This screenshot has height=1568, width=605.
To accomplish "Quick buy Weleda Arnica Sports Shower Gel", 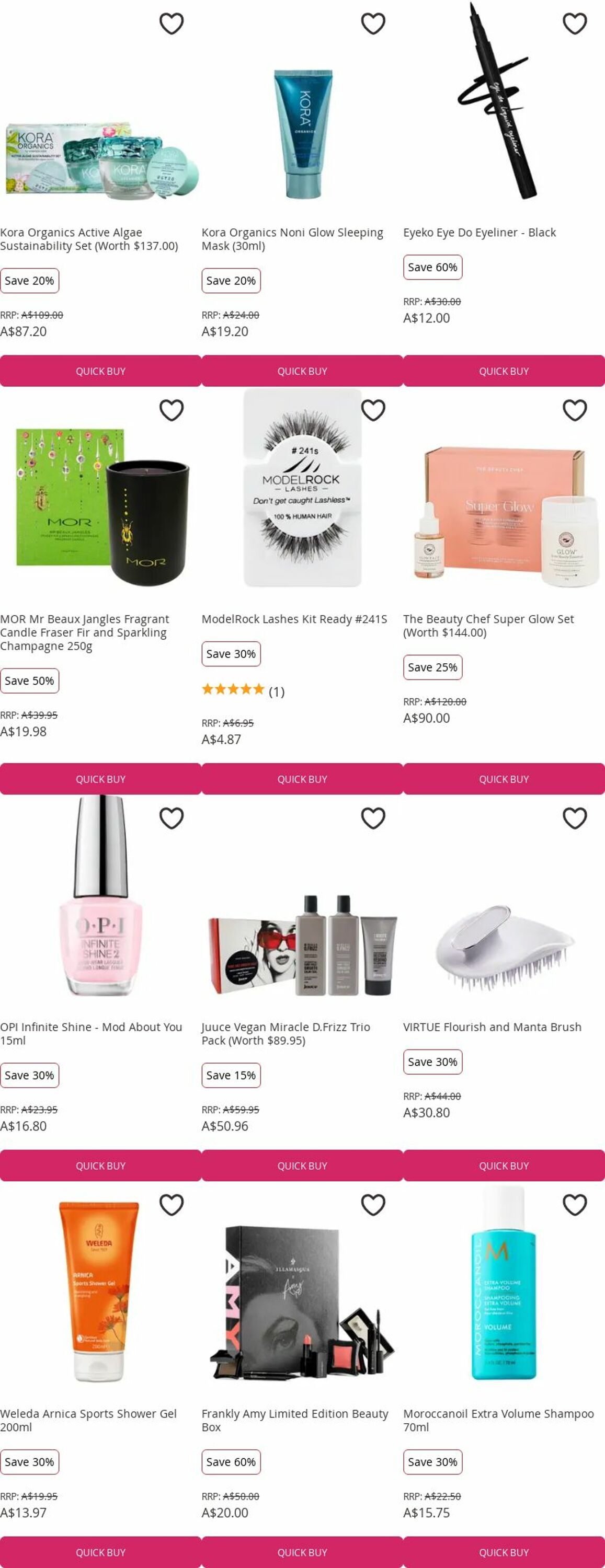I will coord(100,1552).
